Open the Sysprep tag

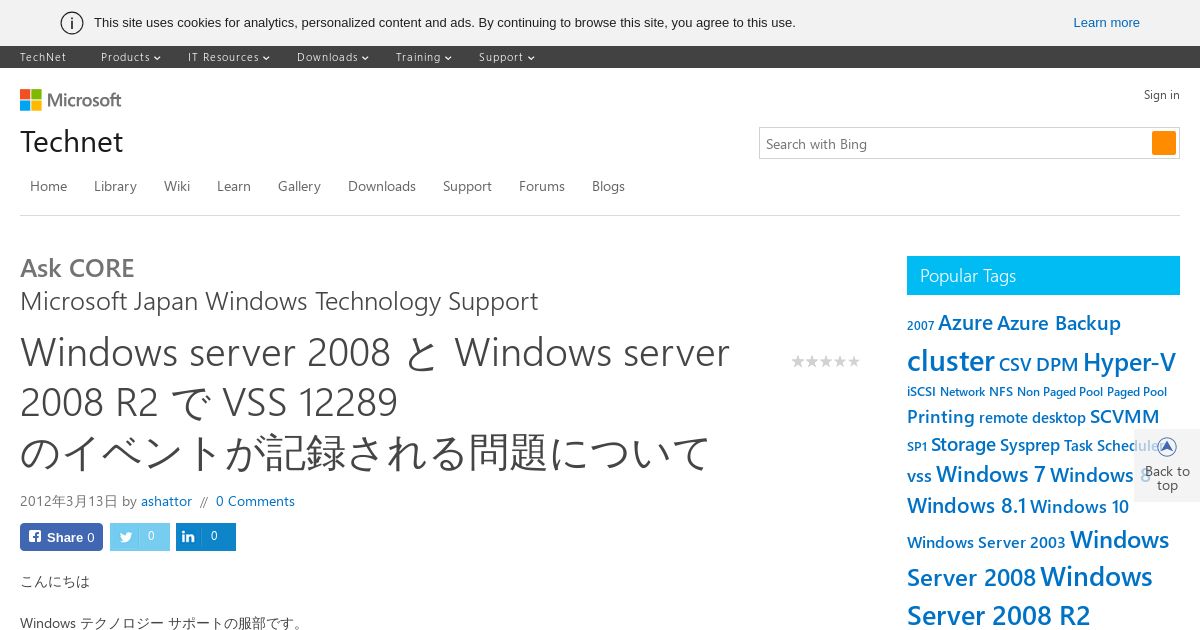point(1029,446)
